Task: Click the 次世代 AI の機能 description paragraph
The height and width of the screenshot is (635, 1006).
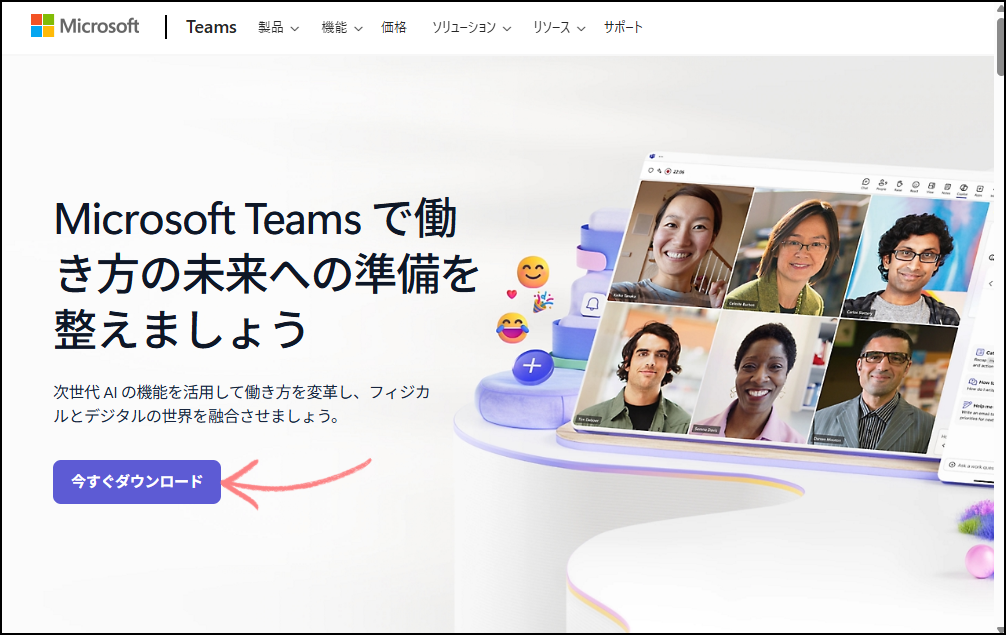Action: coord(241,404)
